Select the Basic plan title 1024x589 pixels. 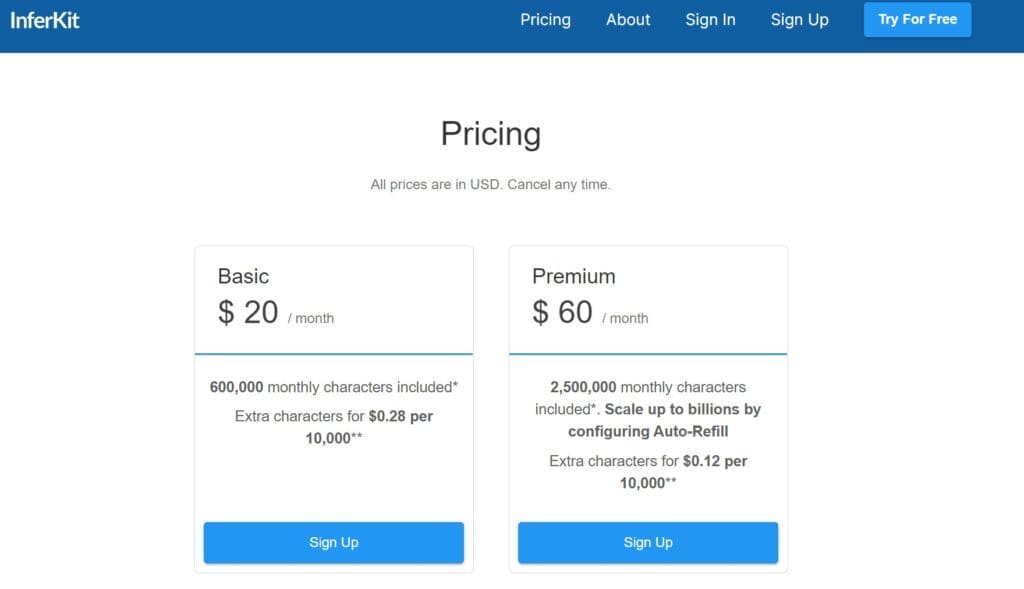pyautogui.click(x=243, y=276)
